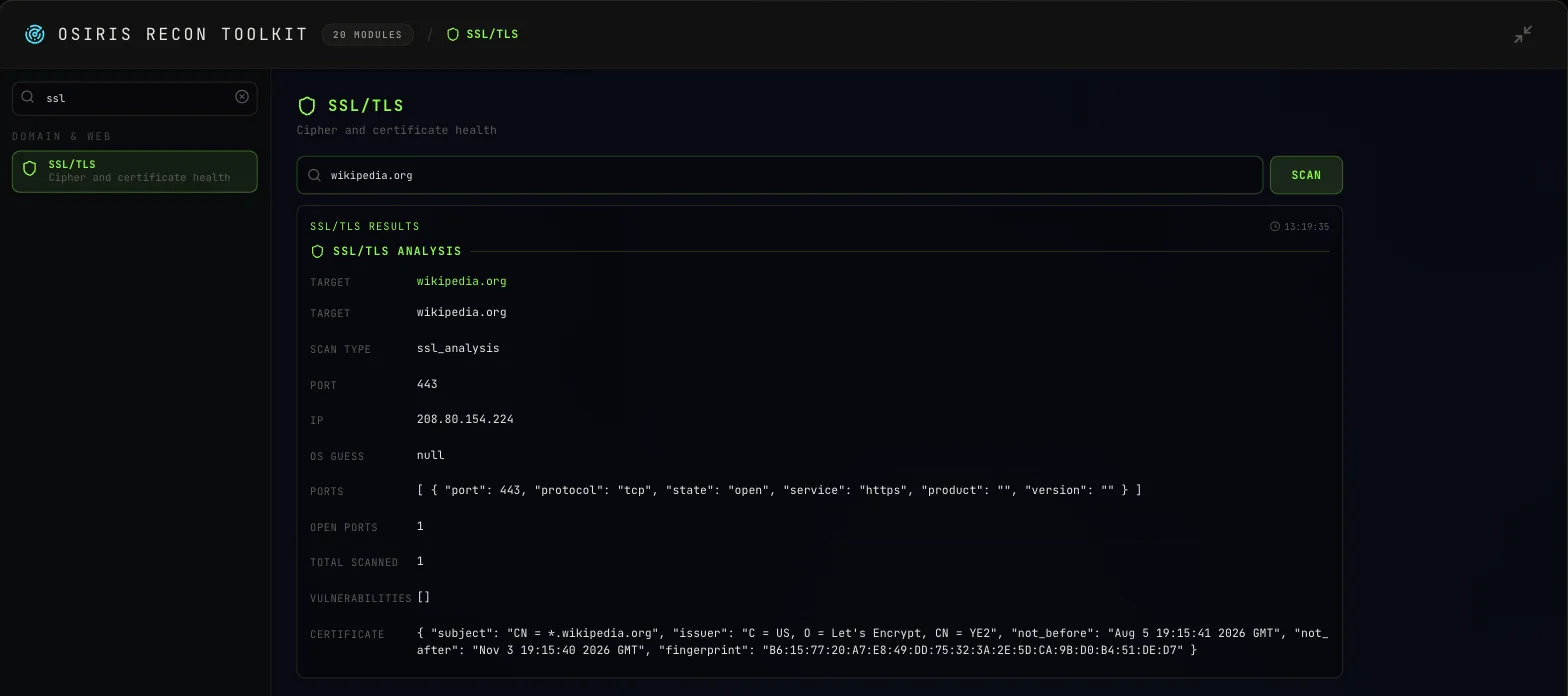Select the ssl_analysis scan type value
This screenshot has height=696, width=1568.
point(458,348)
